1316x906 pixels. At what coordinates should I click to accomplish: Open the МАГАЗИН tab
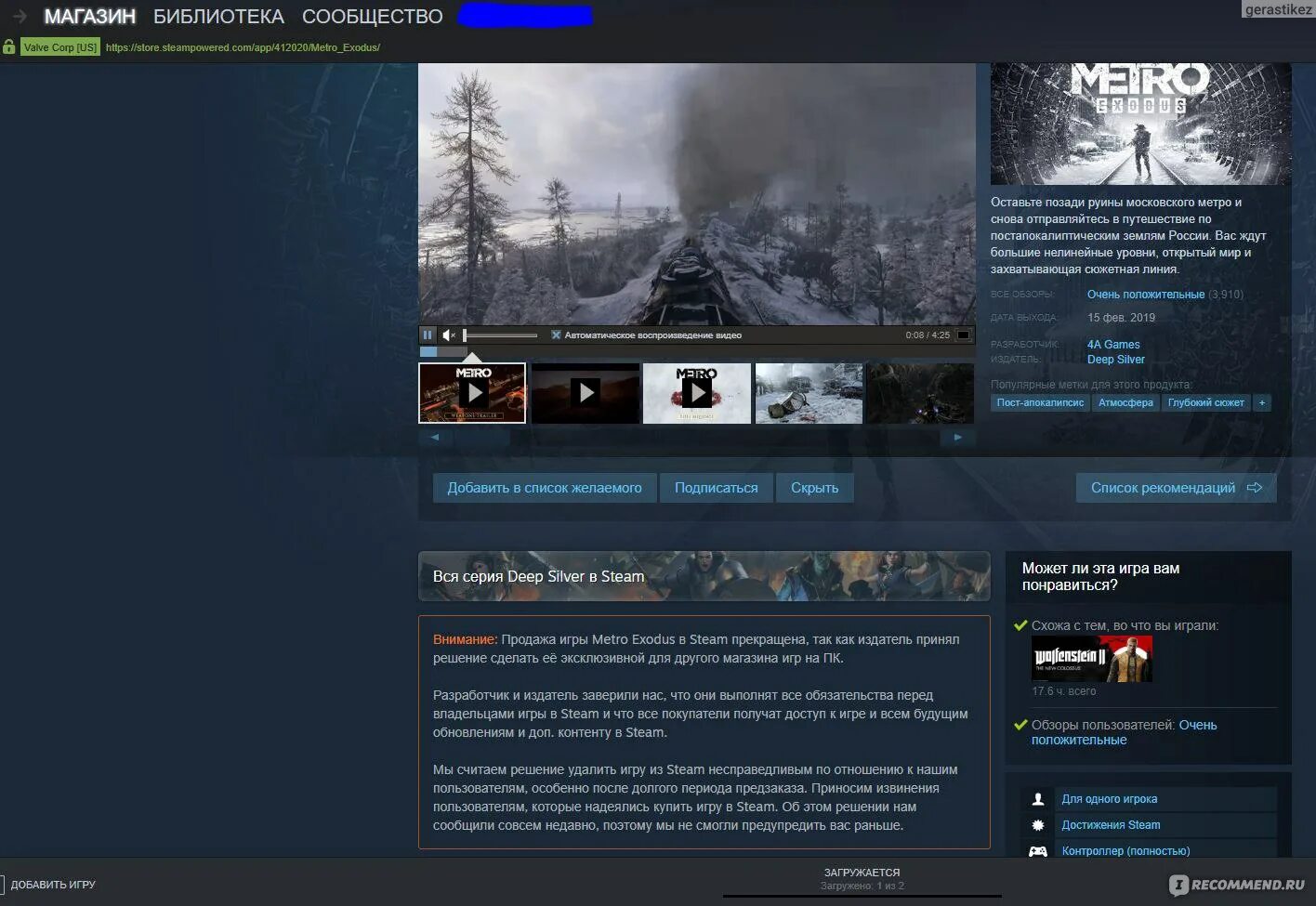click(90, 17)
